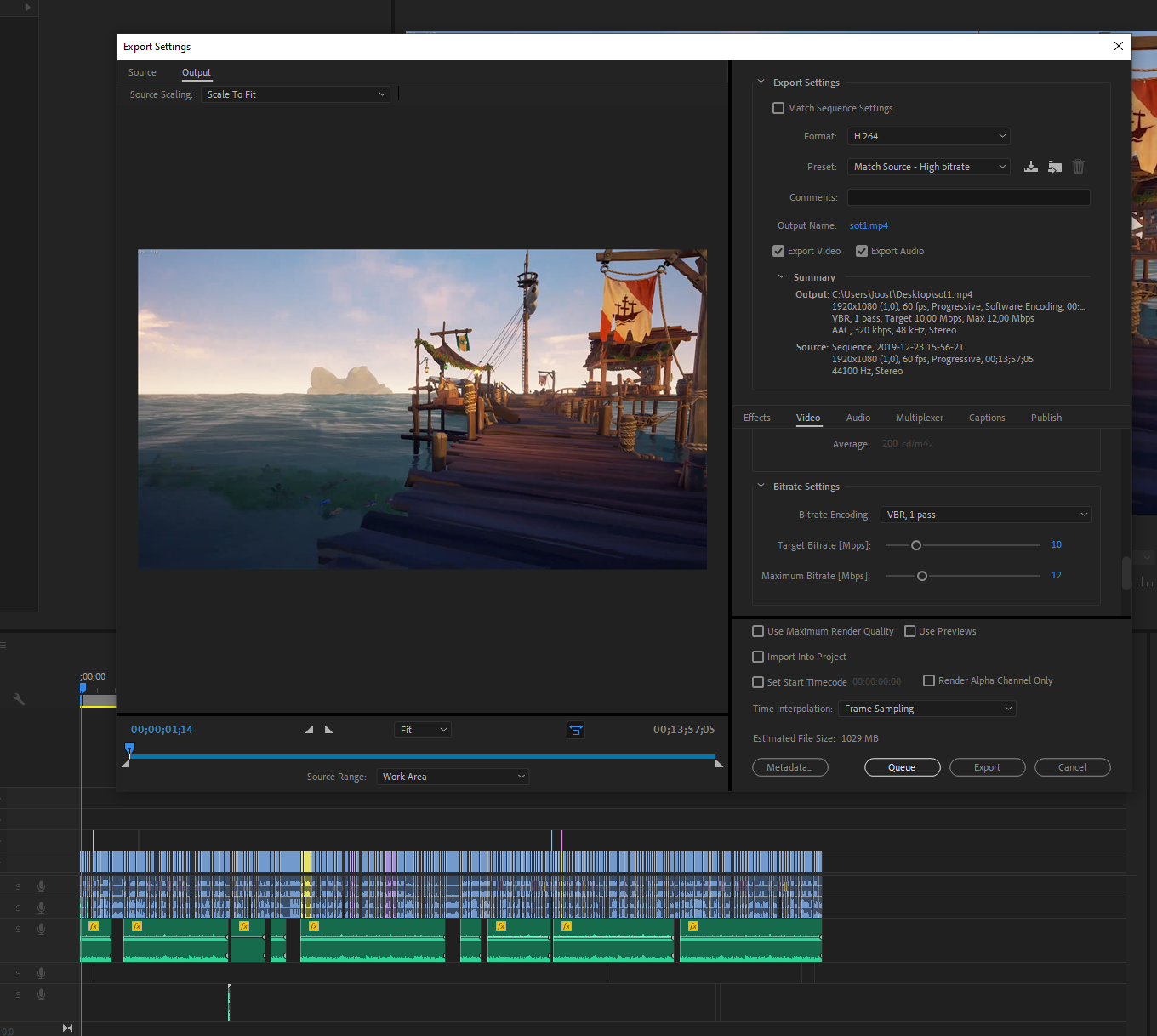Collapse the Bitrate Settings section
This screenshot has height=1036, width=1157.
pyautogui.click(x=761, y=487)
